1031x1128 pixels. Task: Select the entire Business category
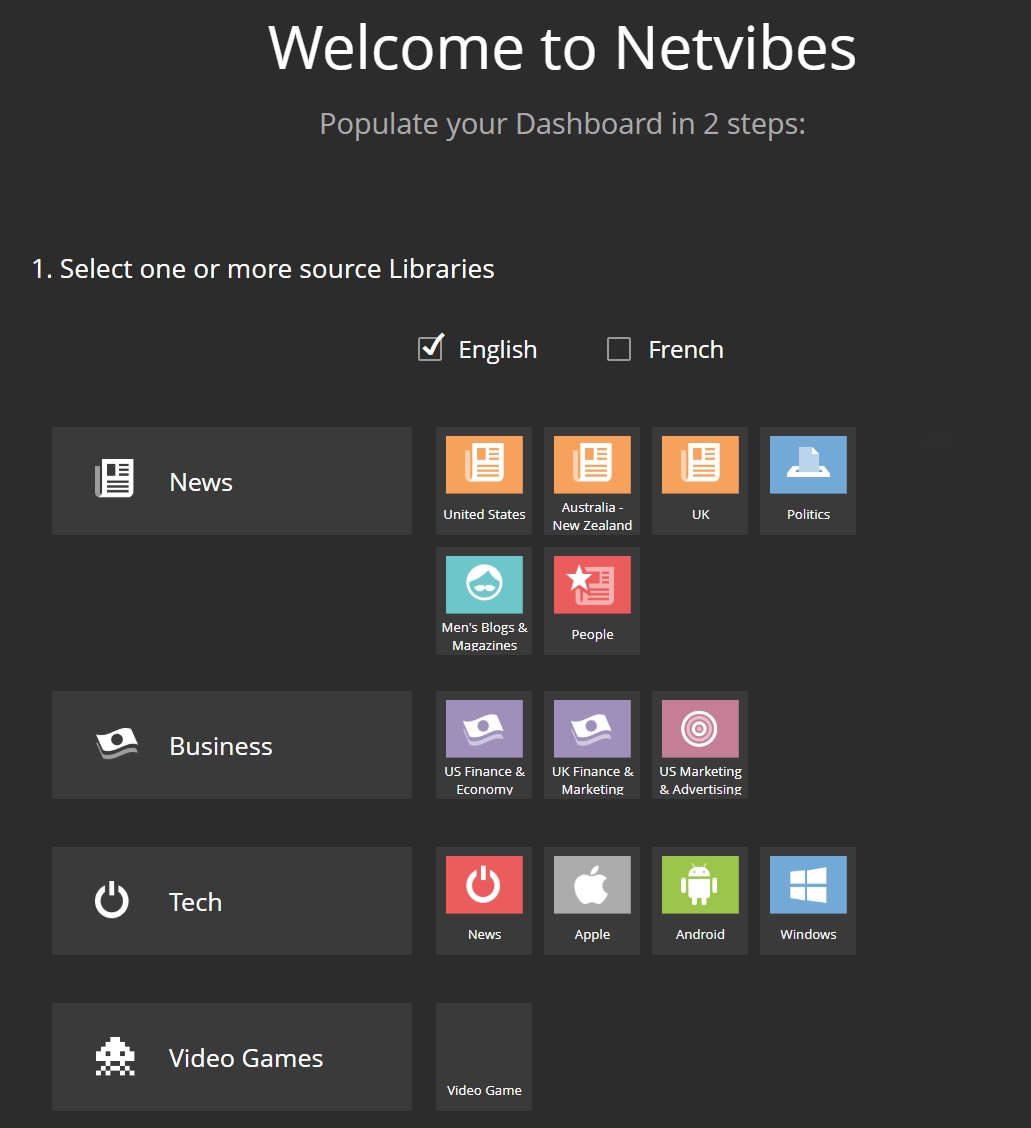coord(232,745)
